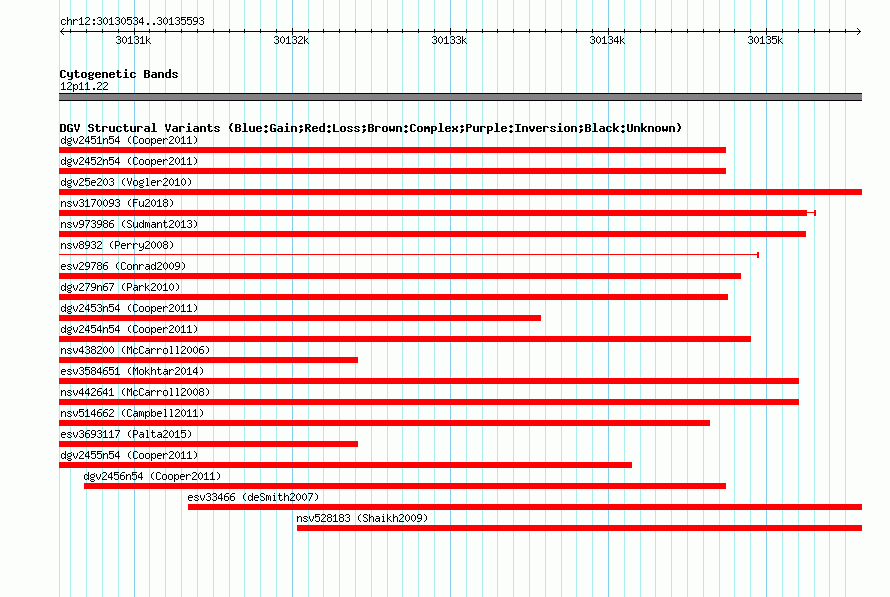Click the gray 12p11.22 cytogenetic band bar
The height and width of the screenshot is (597, 890).
pos(460,97)
